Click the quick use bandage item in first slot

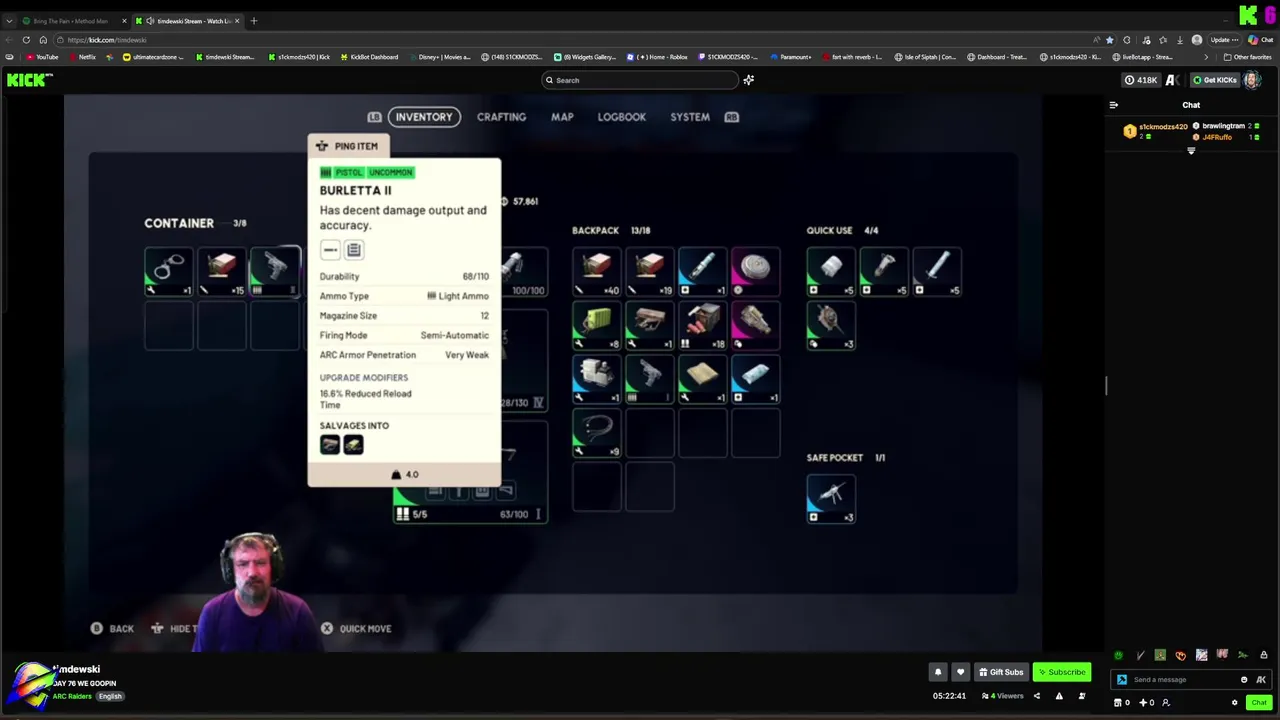(831, 271)
